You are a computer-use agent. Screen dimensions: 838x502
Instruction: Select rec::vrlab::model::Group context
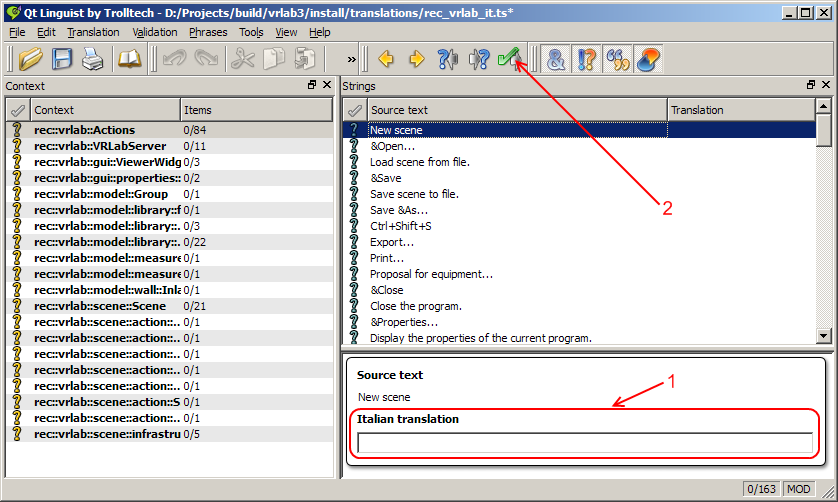(169, 194)
